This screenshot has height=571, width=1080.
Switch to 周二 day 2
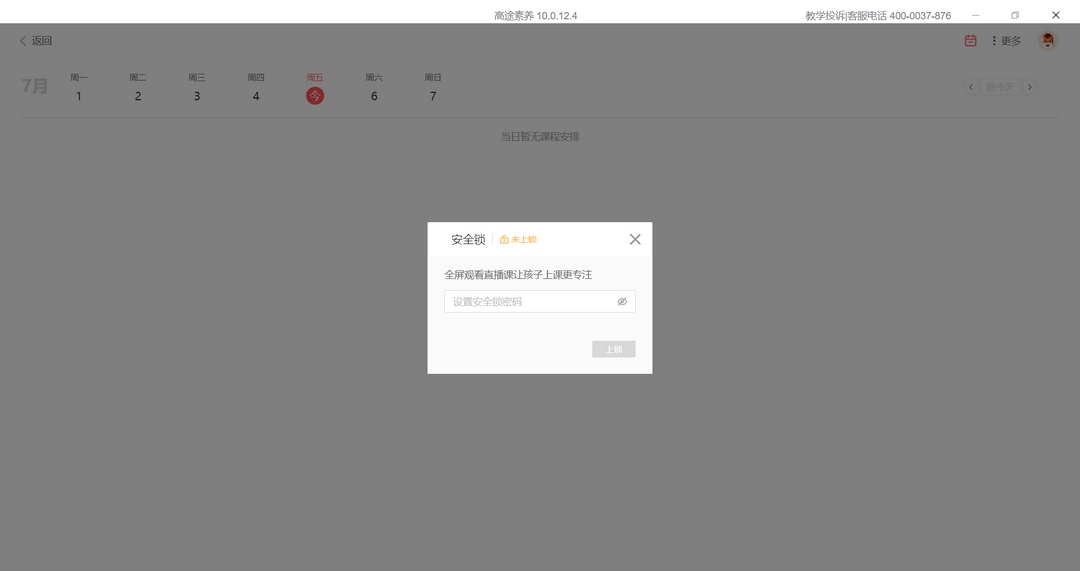point(138,96)
